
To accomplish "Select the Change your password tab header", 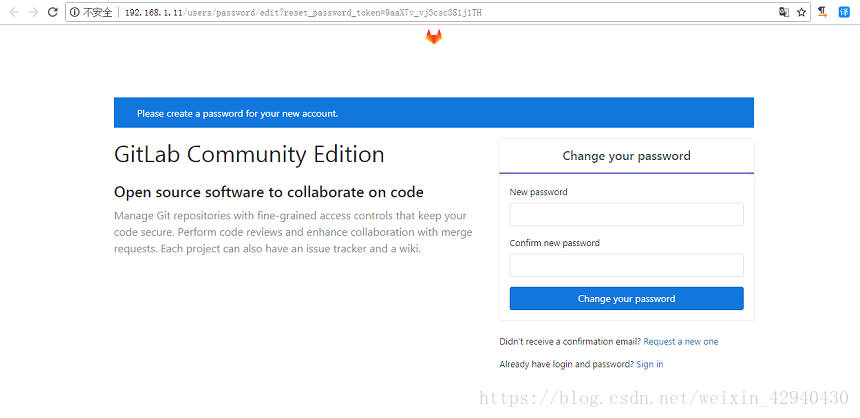I will point(626,156).
